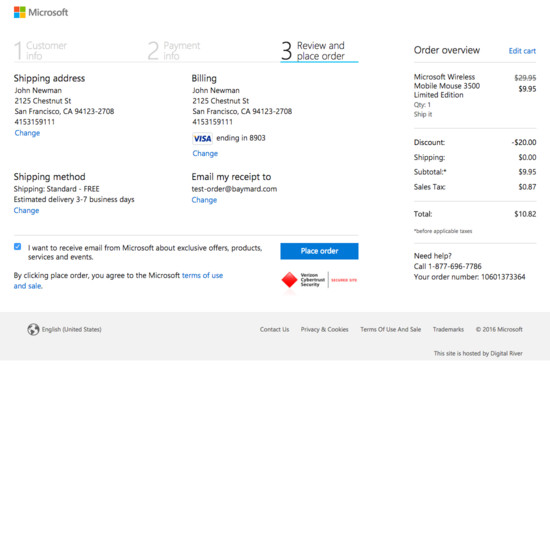
Task: Click the struck-through price $29.95
Action: point(525,78)
